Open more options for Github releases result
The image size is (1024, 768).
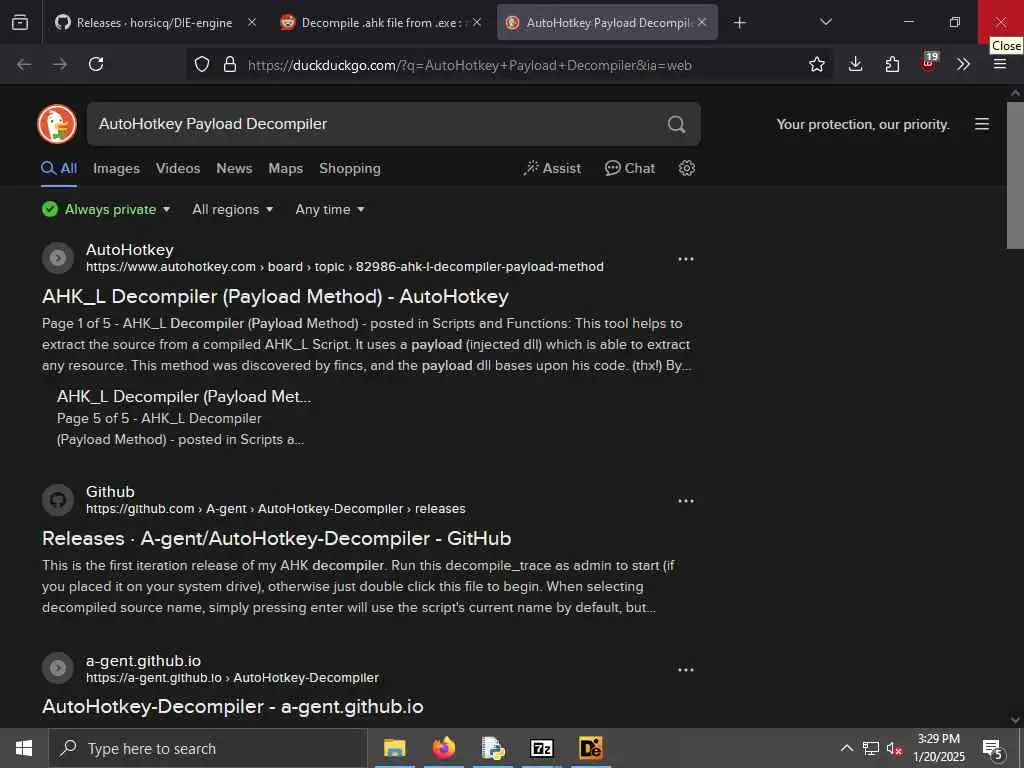[x=686, y=501]
